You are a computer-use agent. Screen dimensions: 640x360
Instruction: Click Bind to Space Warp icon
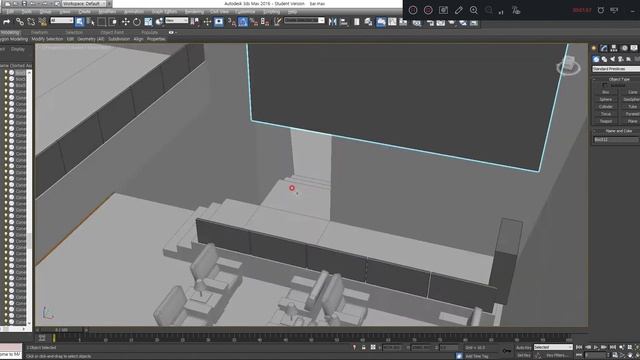coord(42,22)
